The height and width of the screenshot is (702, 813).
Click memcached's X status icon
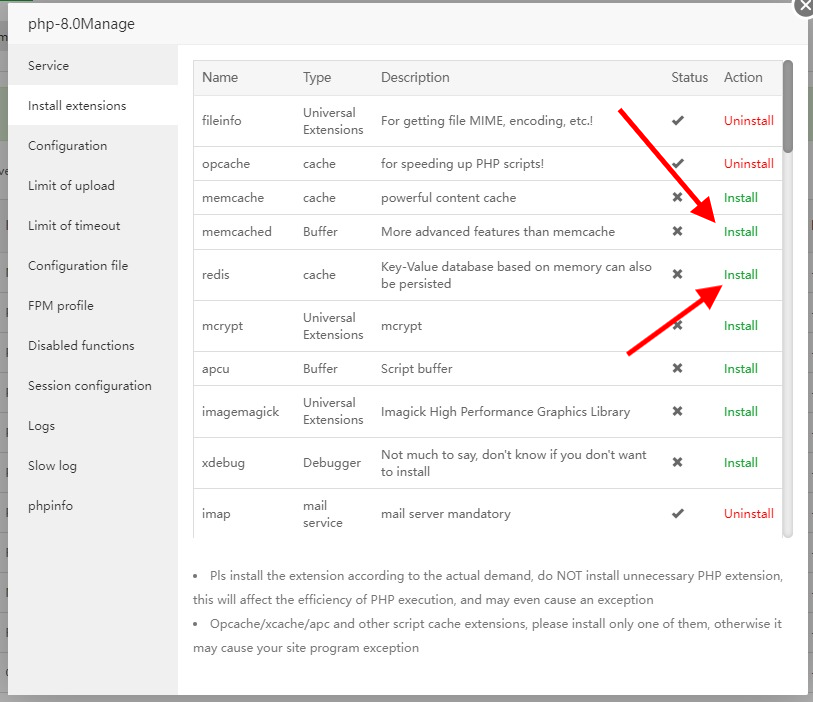[678, 231]
